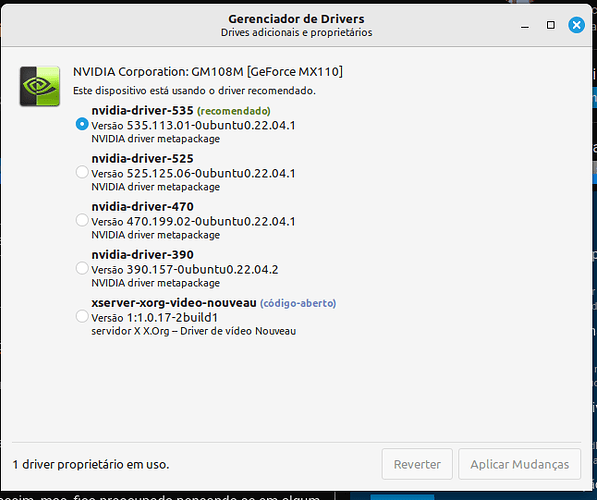Click version text 525.125.06-0ubuntu0.22.04.1
This screenshot has width=597, height=500.
211,173
